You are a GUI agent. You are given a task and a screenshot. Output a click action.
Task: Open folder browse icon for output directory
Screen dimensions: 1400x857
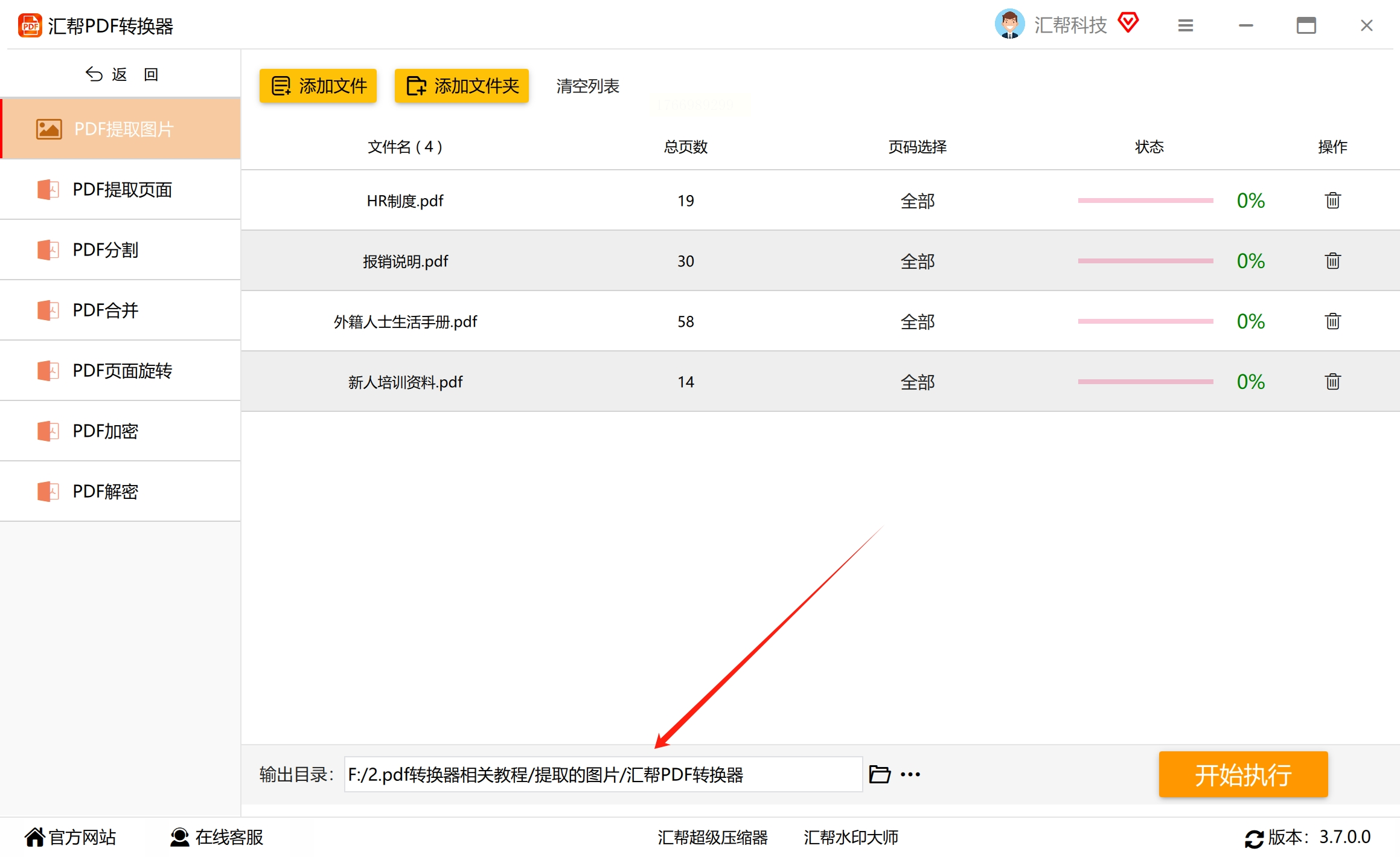879,774
